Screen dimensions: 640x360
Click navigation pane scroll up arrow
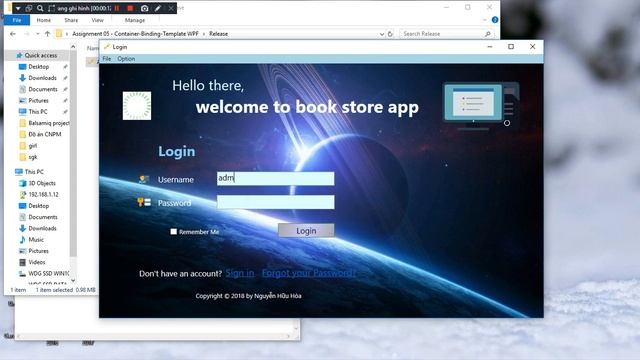tap(73, 47)
